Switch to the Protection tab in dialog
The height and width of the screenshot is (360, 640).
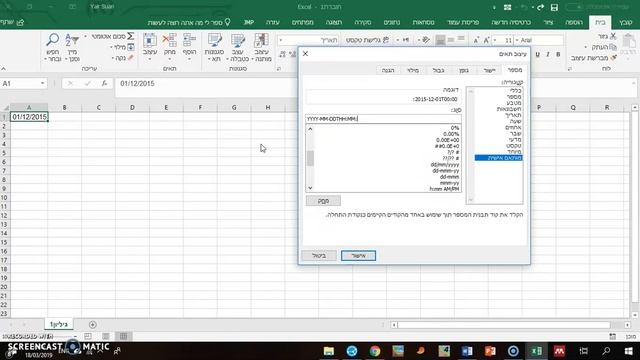pyautogui.click(x=388, y=70)
